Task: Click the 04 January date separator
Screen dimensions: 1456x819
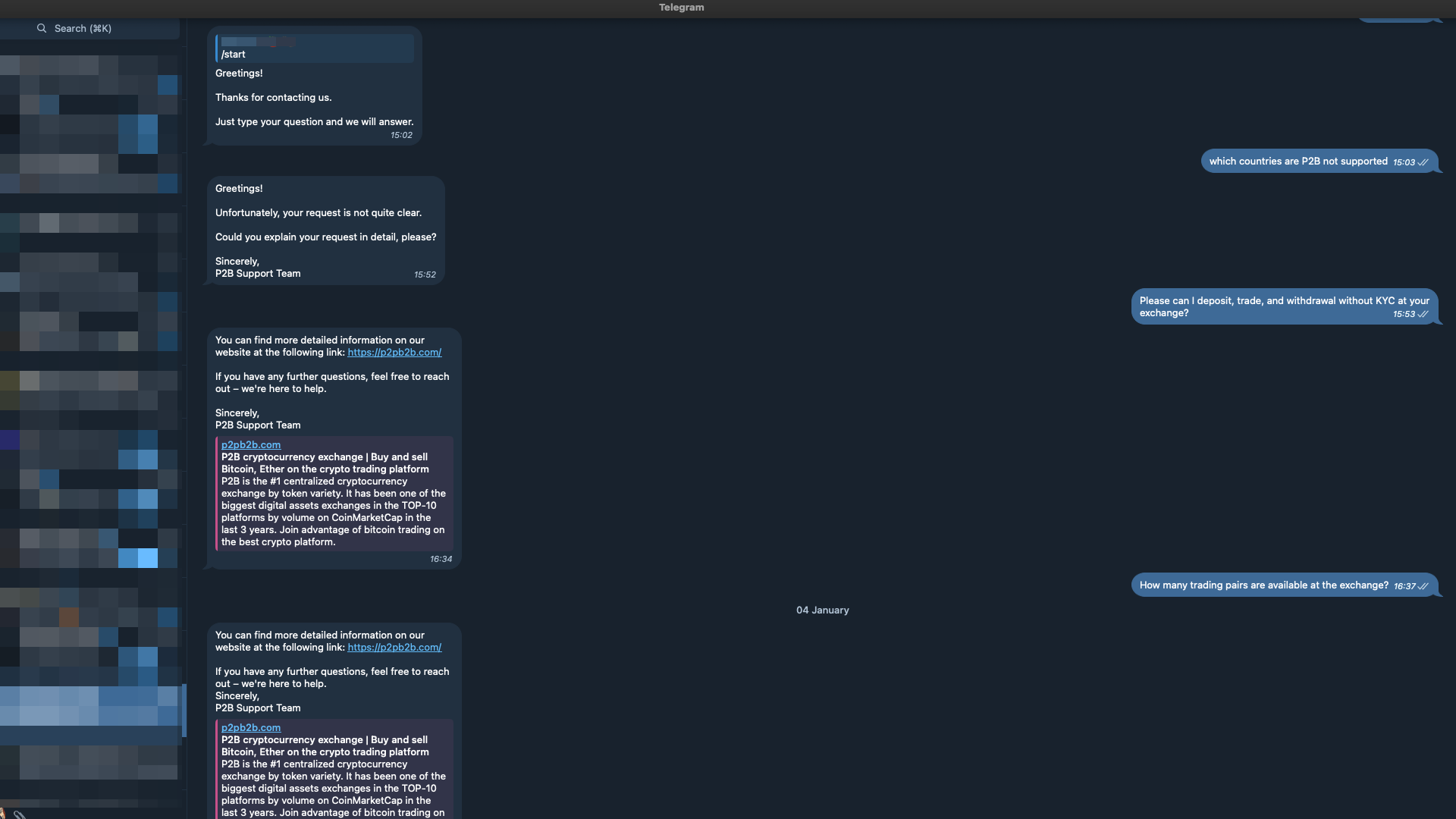Action: pyautogui.click(x=822, y=610)
